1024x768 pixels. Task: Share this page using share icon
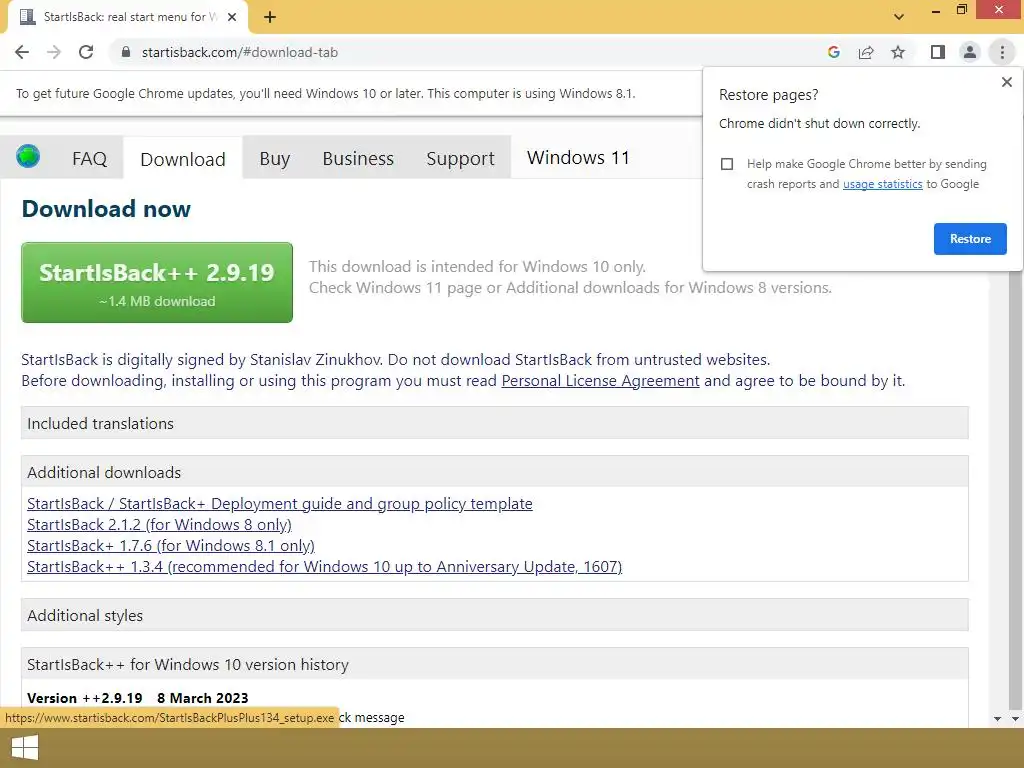(866, 52)
